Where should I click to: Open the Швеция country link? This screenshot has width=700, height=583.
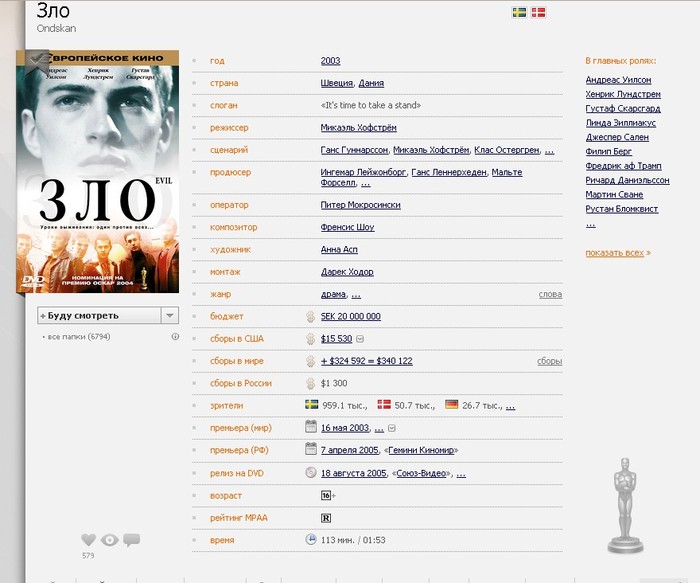click(337, 83)
